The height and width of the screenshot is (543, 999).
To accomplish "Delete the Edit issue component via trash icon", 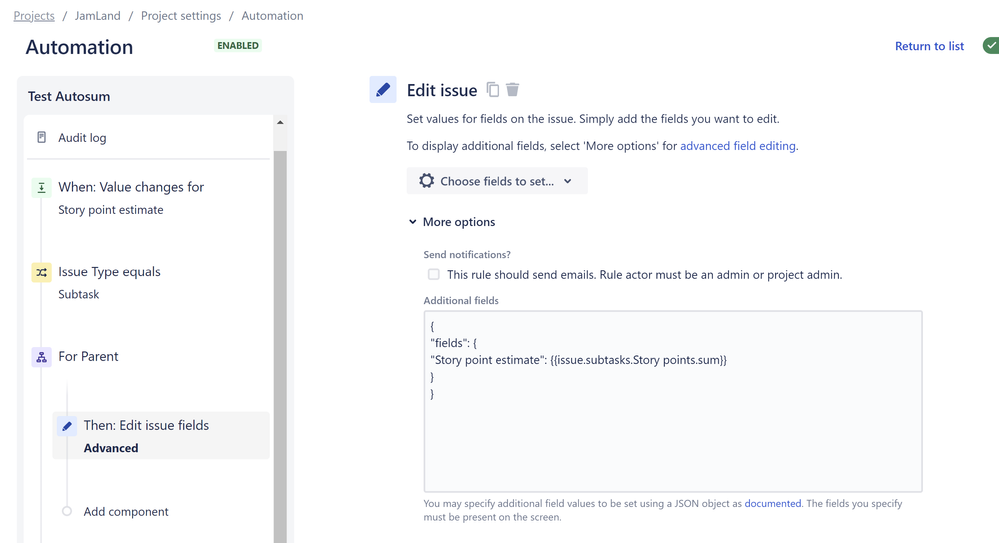I will click(x=512, y=90).
